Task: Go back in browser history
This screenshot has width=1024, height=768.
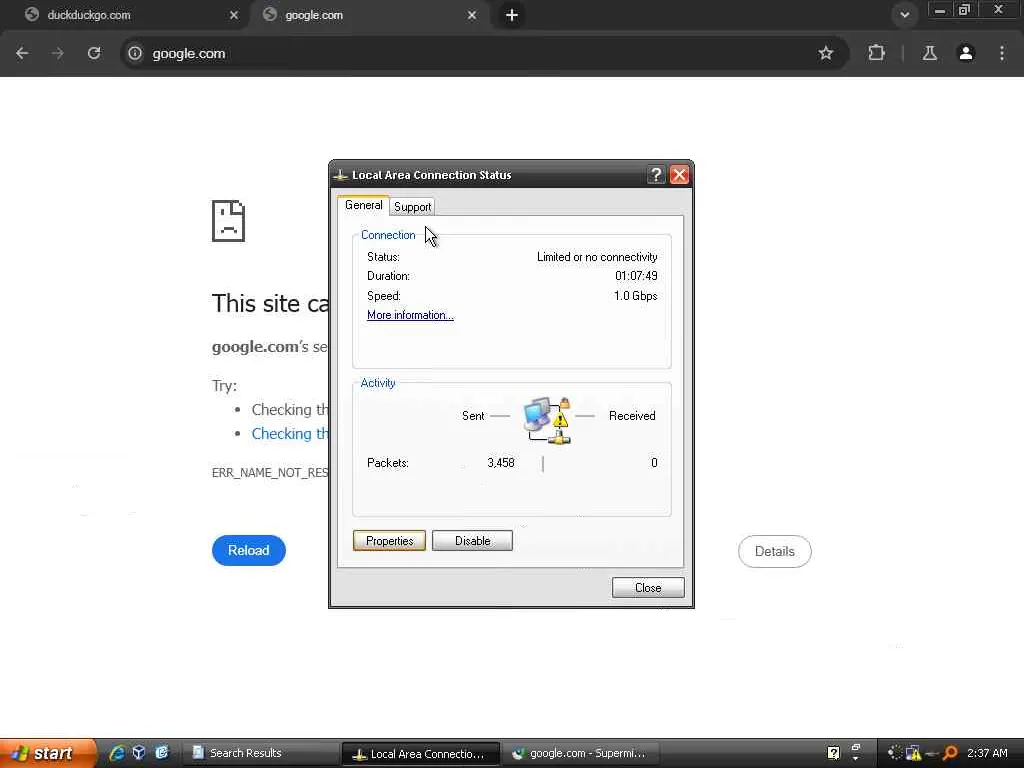Action: (22, 54)
